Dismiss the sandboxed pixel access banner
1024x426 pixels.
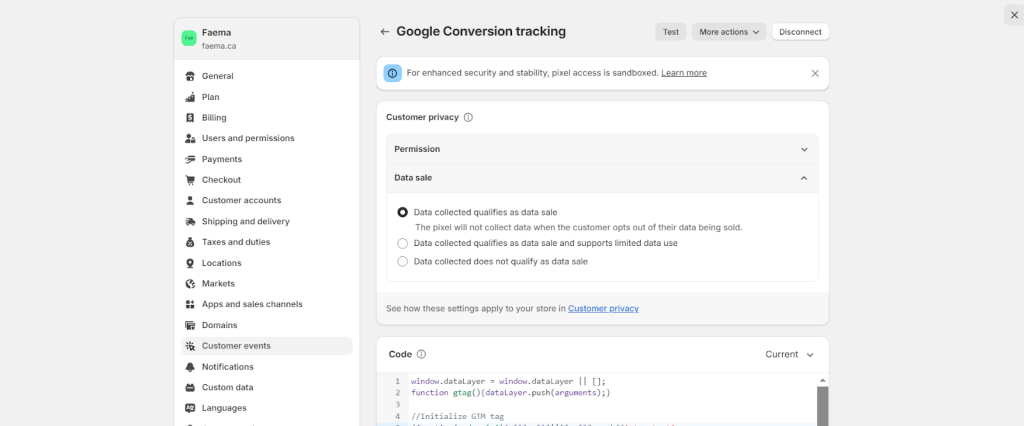point(815,73)
